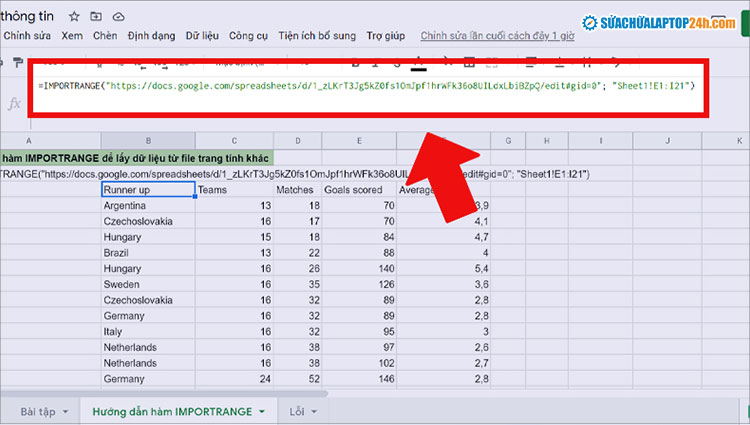
Task: Select the 'Italy' cell
Action: tap(148, 332)
